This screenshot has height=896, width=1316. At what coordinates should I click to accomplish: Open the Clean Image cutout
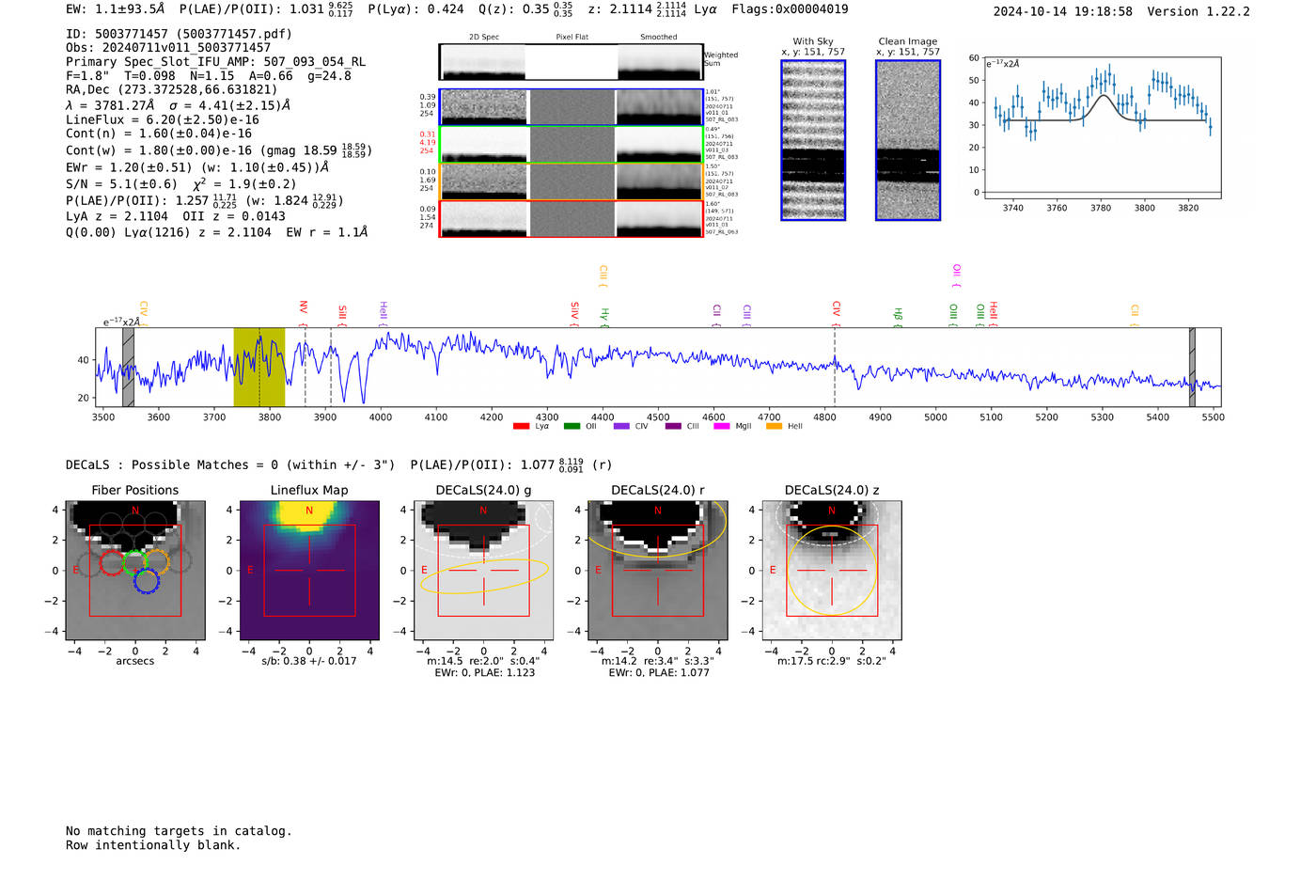(908, 140)
